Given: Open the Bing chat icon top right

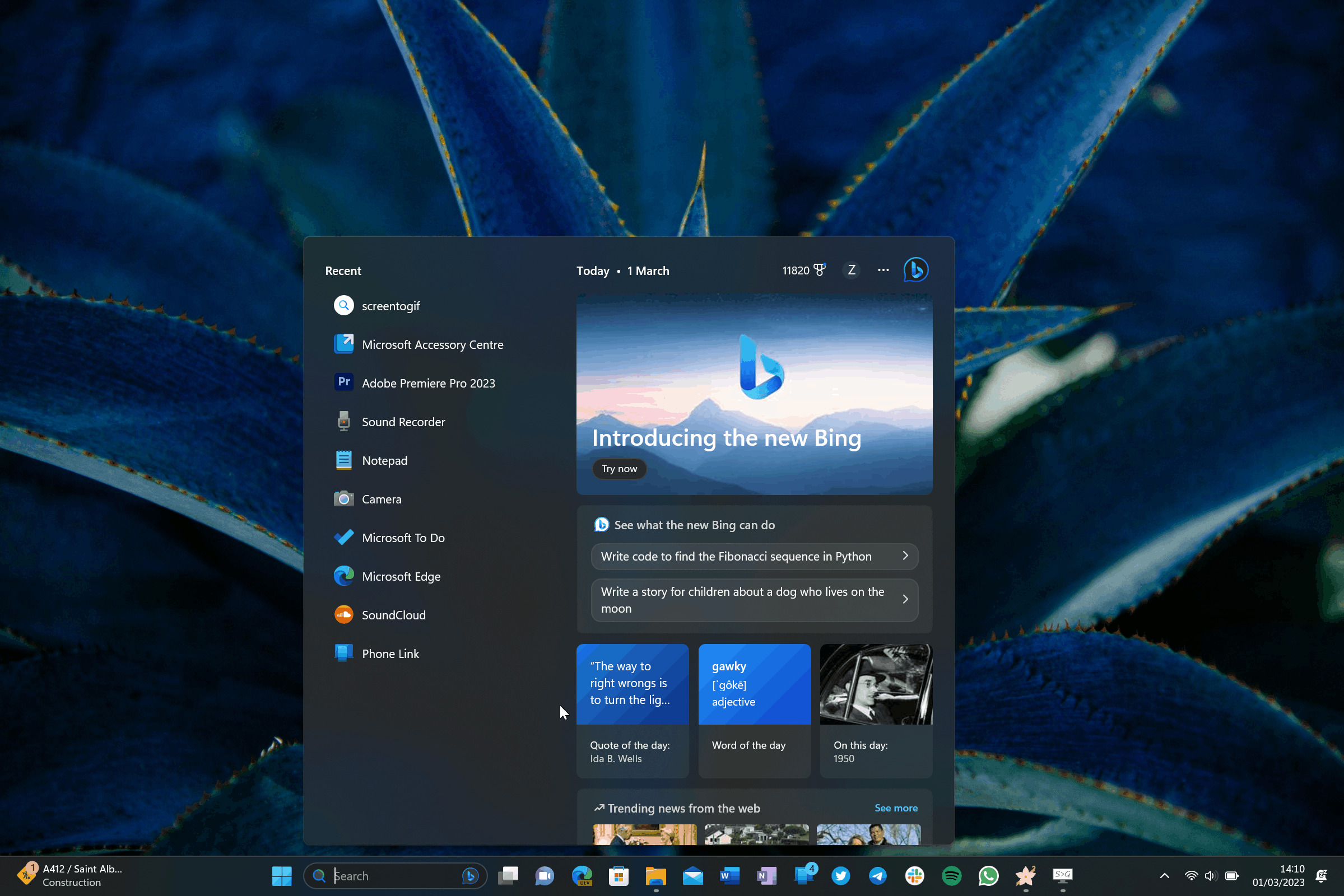Looking at the screenshot, I should 915,270.
